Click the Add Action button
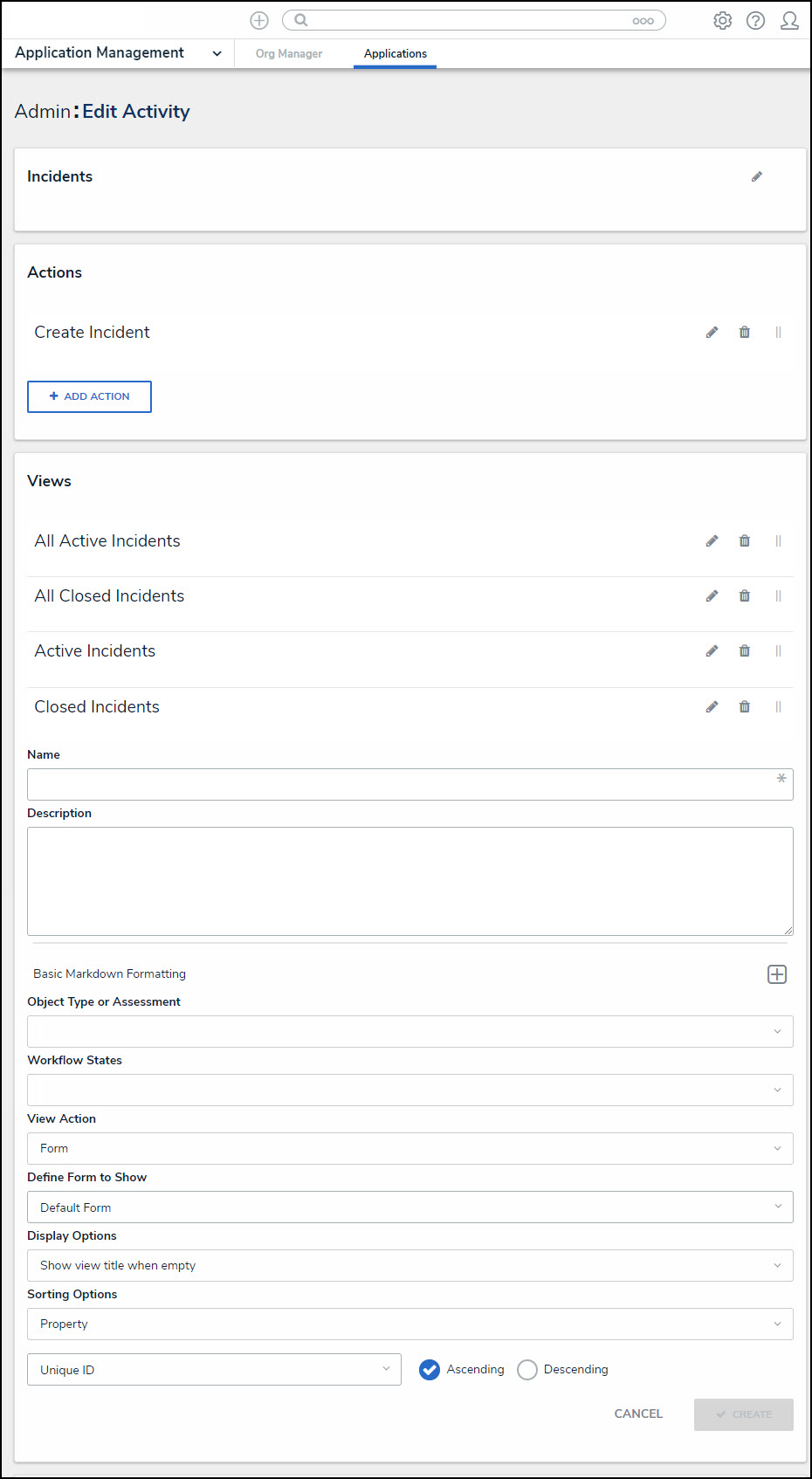This screenshot has width=812, height=1479. pos(89,396)
